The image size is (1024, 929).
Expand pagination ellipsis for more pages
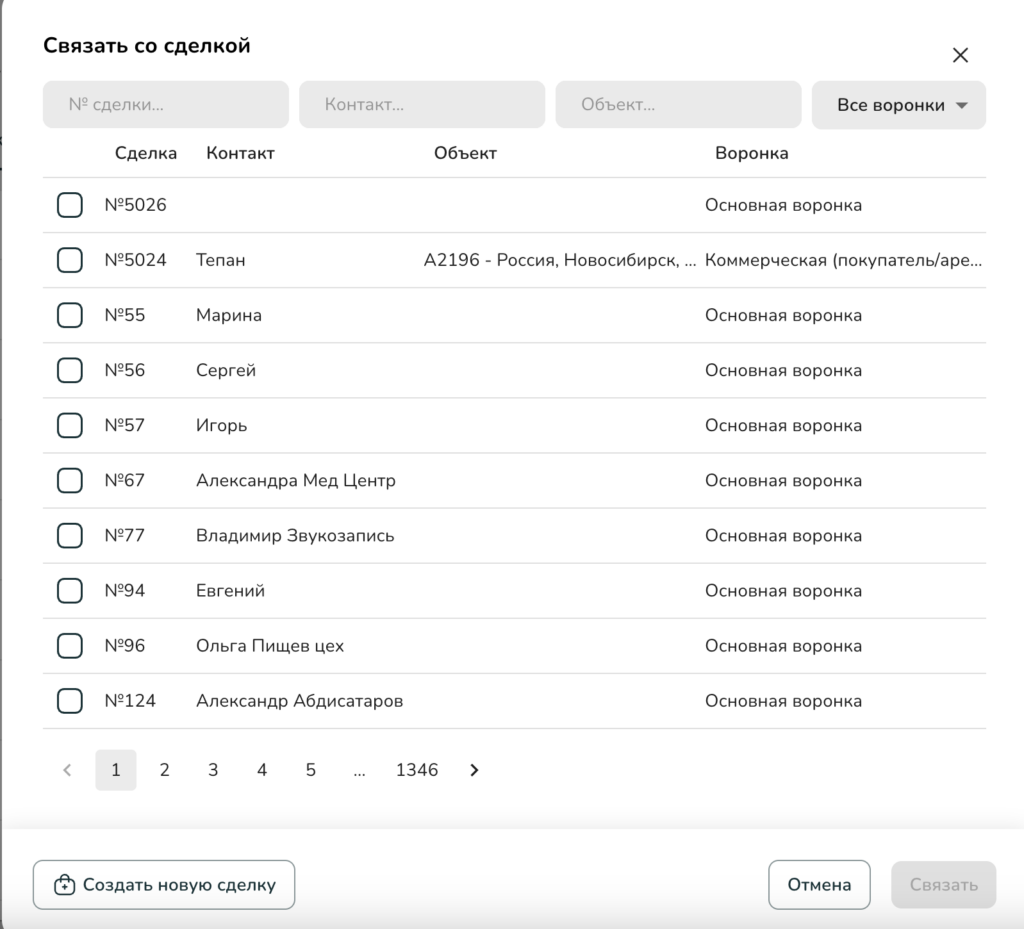point(359,770)
